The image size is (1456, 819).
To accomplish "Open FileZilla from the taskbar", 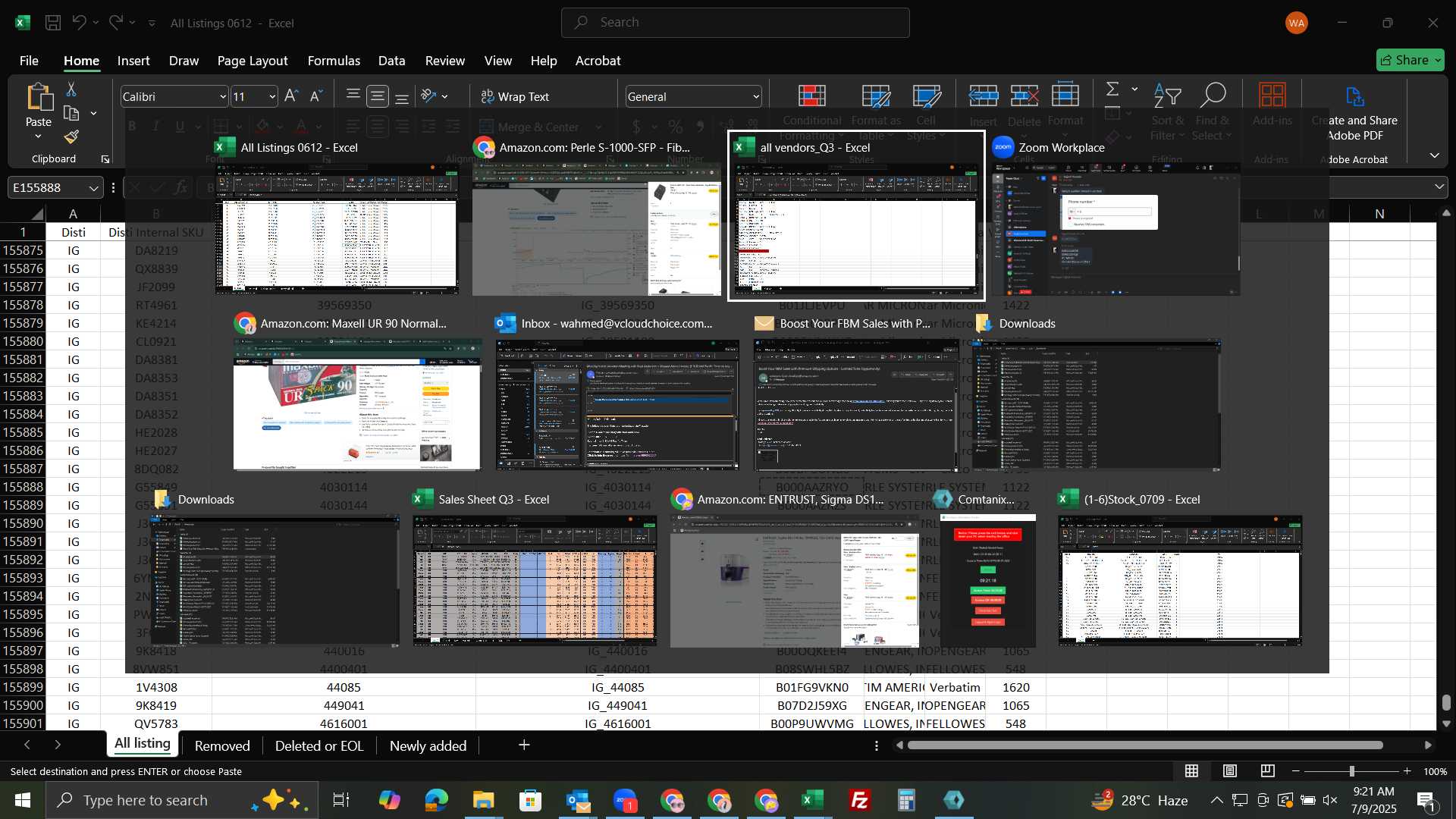I will 860,800.
